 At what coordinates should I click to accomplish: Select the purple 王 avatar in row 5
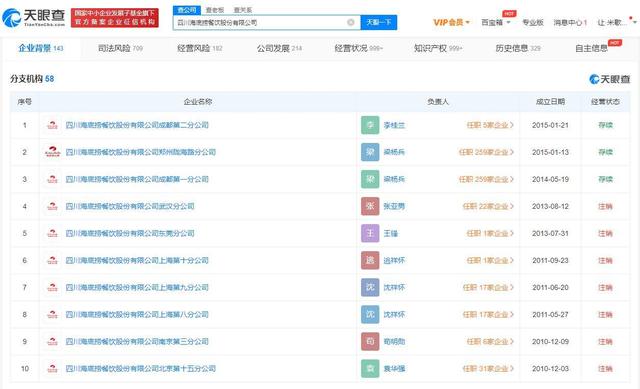coord(370,233)
